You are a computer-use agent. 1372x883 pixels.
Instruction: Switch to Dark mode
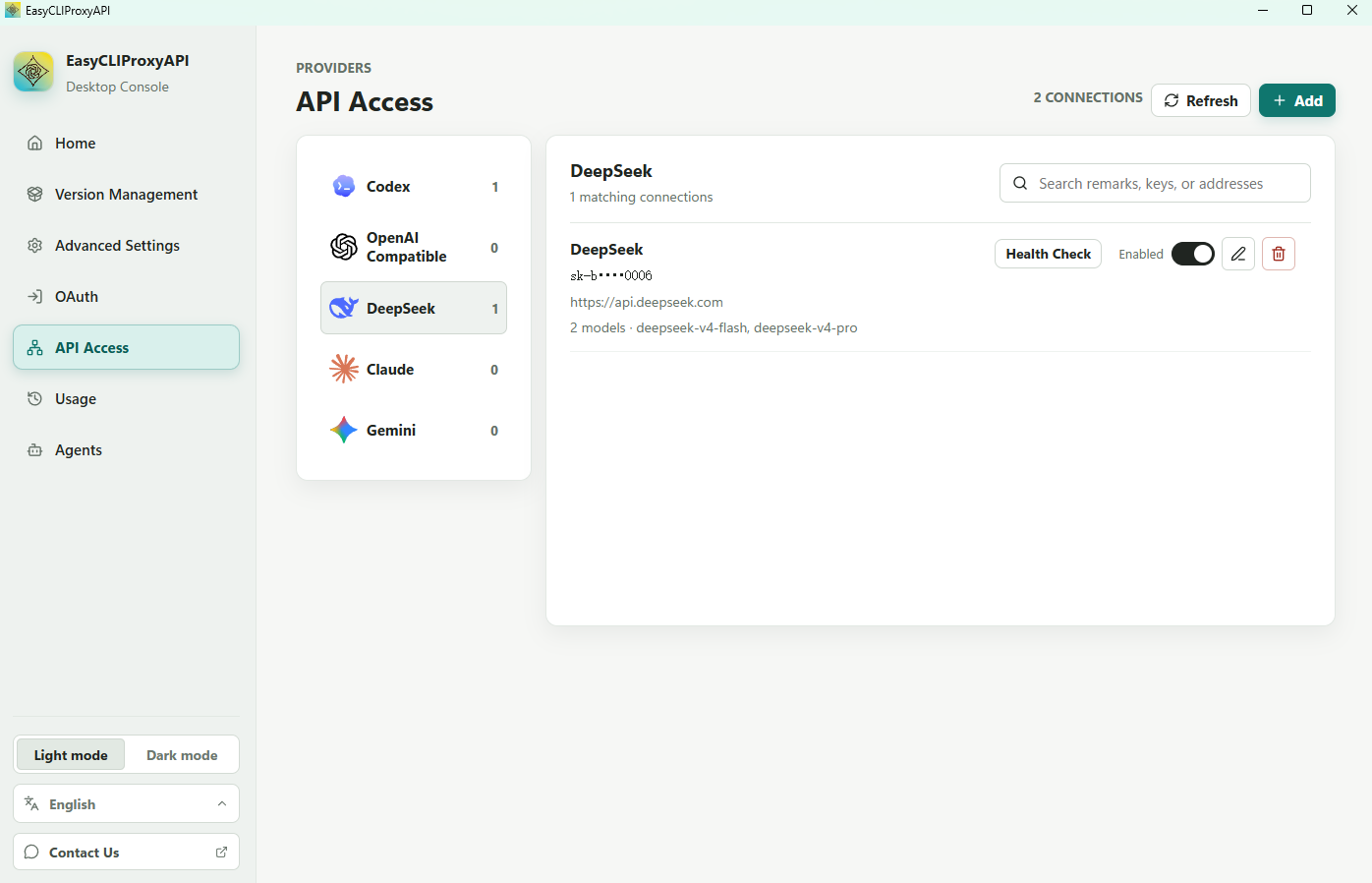click(x=182, y=755)
